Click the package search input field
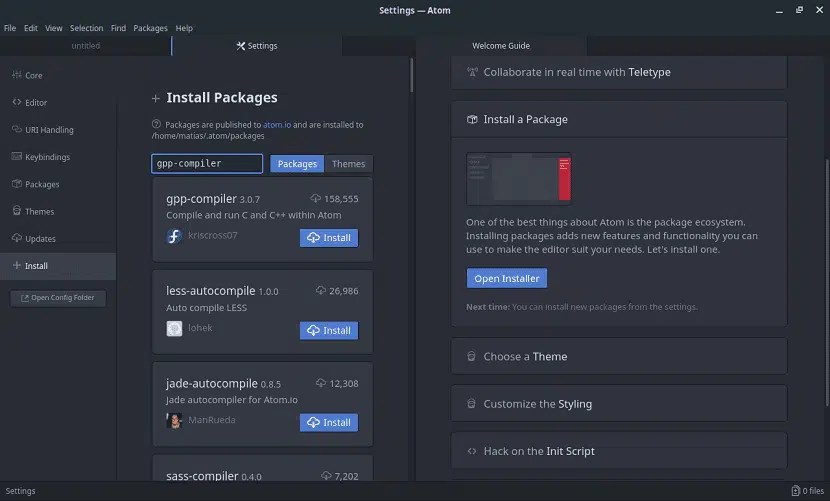Viewport: 830px width, 501px height. pos(207,164)
